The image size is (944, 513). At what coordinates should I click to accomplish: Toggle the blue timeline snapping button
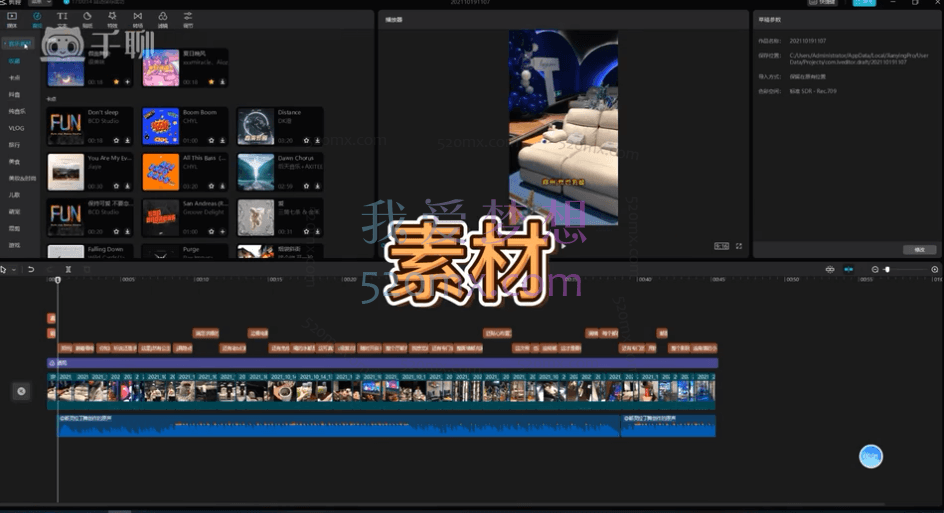[849, 269]
